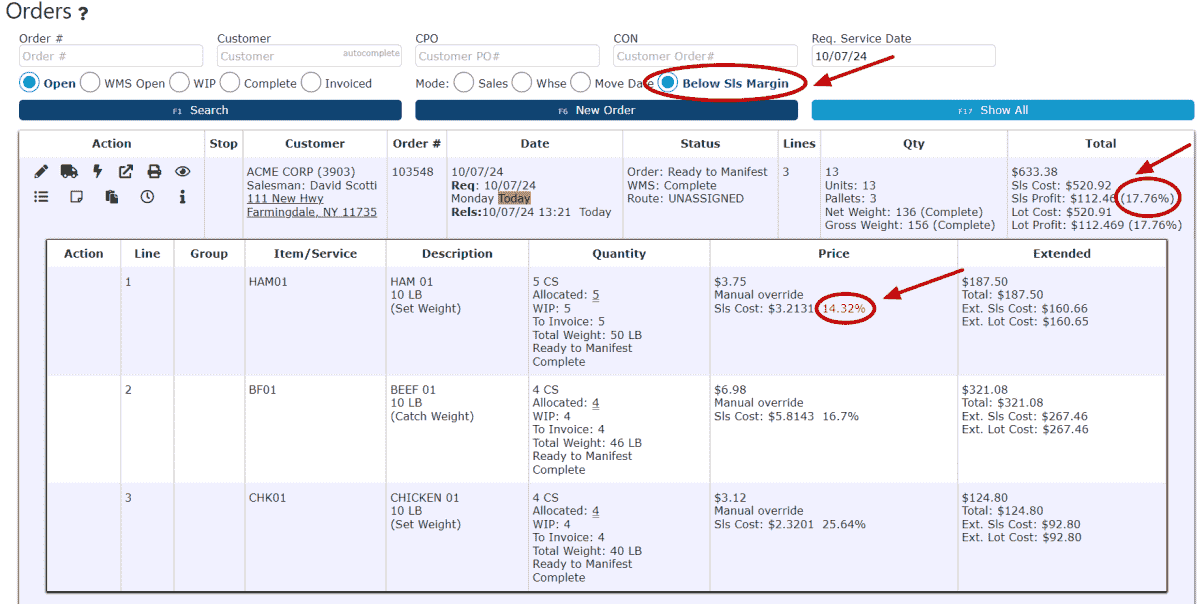
Task: Click the printer icon for order 103548
Action: (154, 172)
